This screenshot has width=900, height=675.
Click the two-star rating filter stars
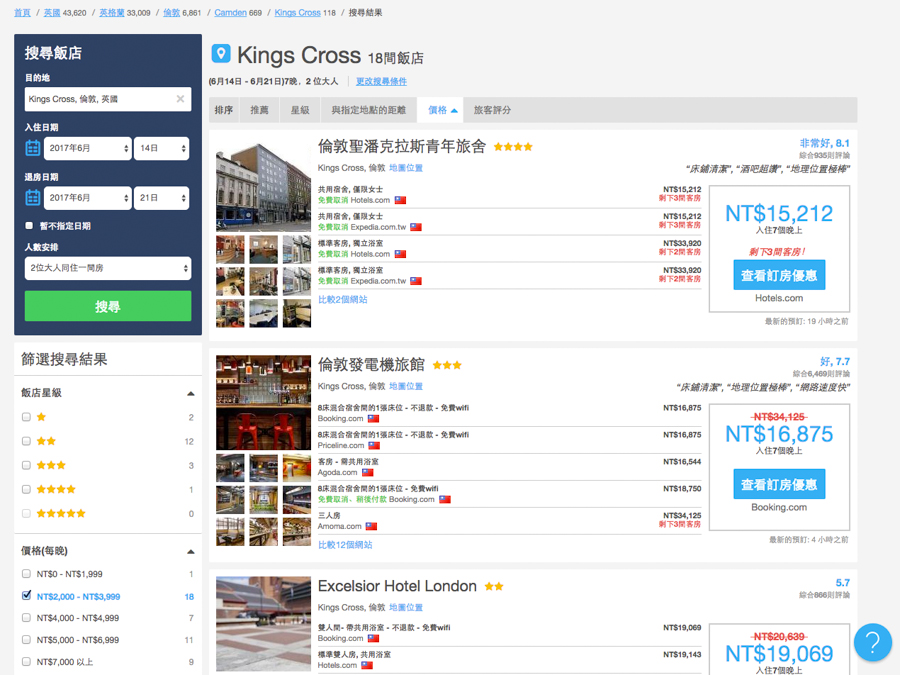pos(46,441)
